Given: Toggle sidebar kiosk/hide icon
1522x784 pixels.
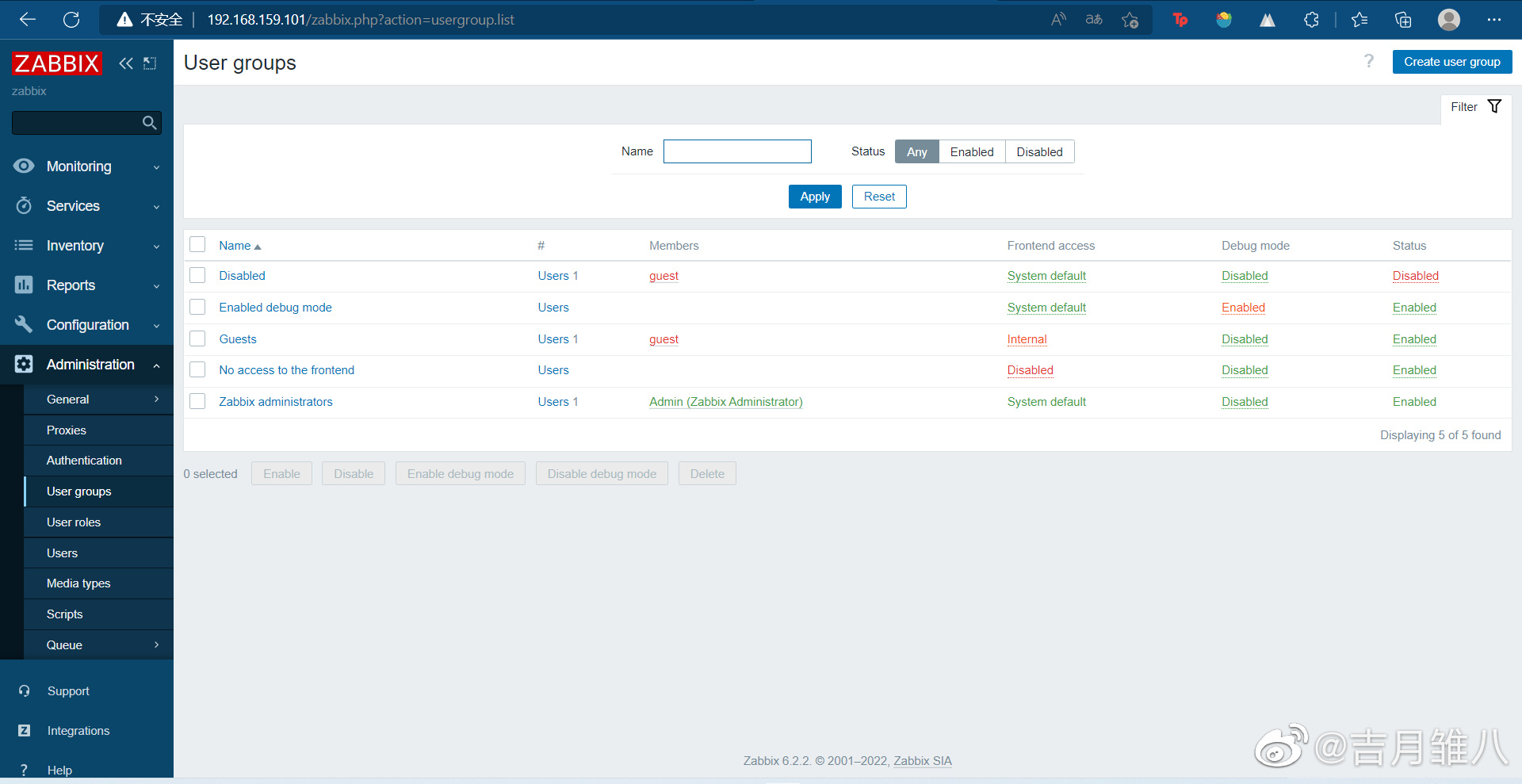Looking at the screenshot, I should (x=150, y=63).
